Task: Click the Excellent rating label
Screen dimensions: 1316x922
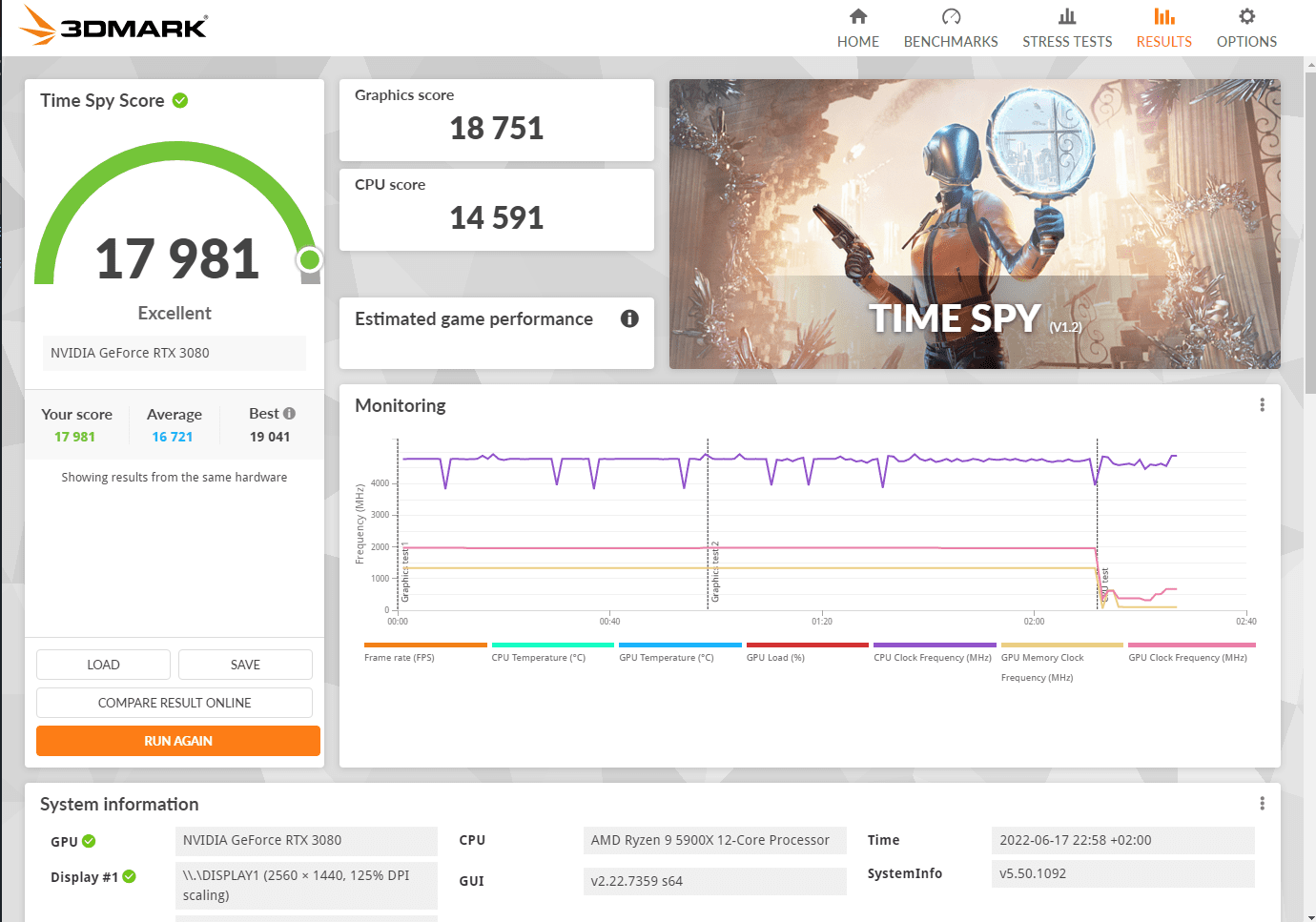Action: pyautogui.click(x=175, y=314)
